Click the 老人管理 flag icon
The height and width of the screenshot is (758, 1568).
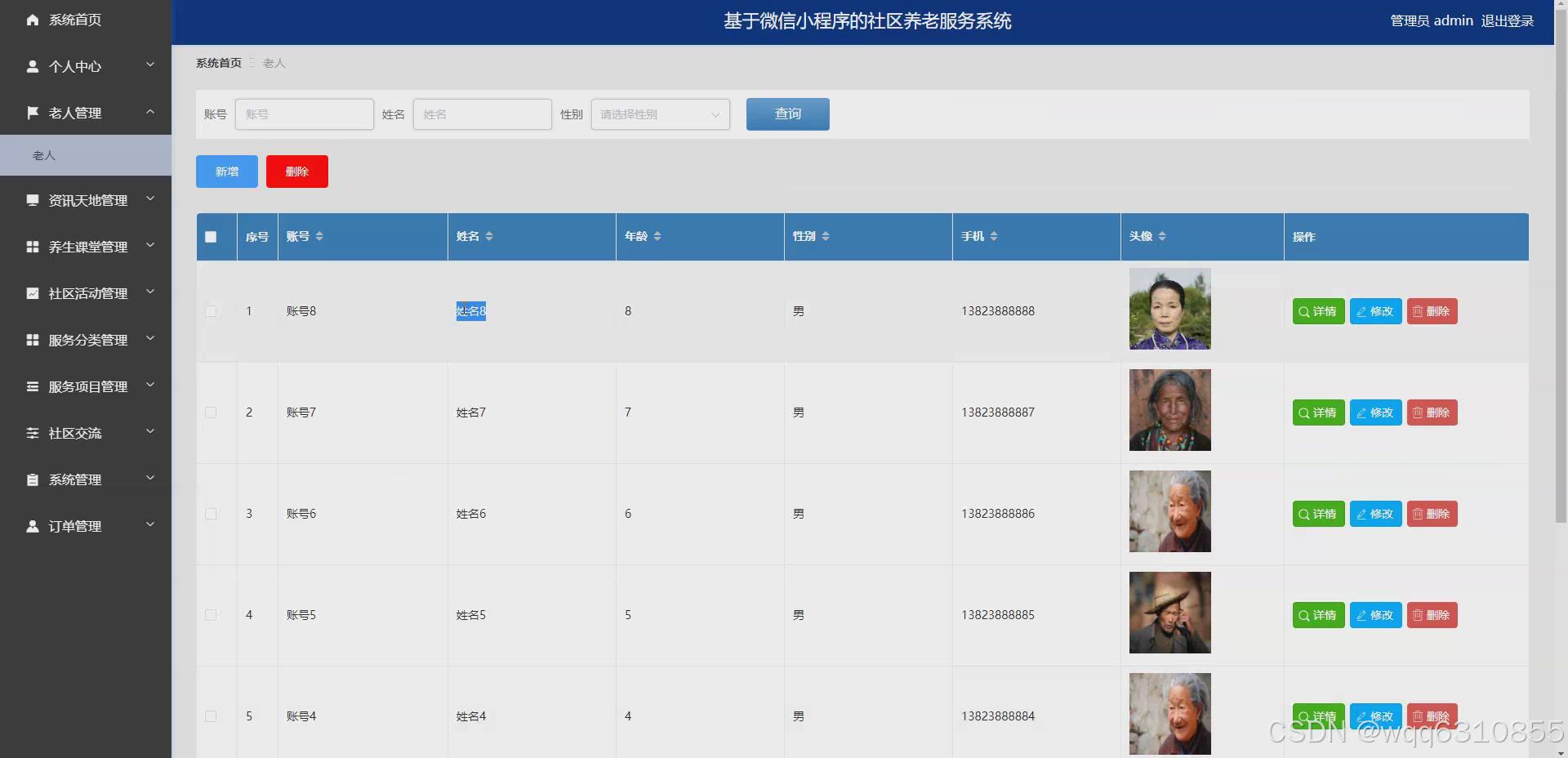tap(33, 113)
